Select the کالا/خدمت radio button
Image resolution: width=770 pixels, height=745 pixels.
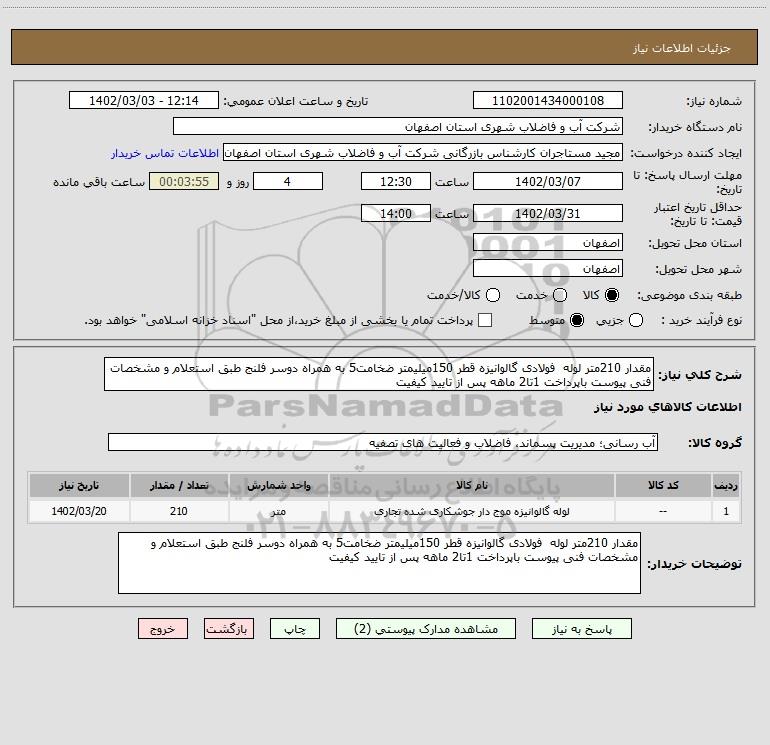tap(493, 295)
